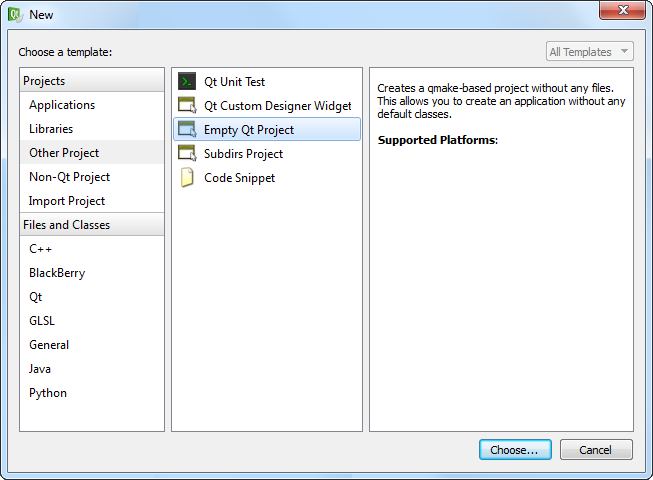Select the GLSL file category
Viewport: 653px width, 480px height.
click(42, 321)
